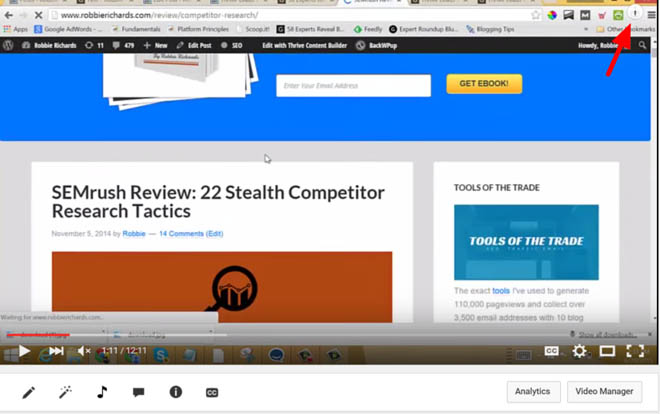The image size is (660, 414).
Task: Open the magic wand enhancements tool
Action: pyautogui.click(x=65, y=393)
